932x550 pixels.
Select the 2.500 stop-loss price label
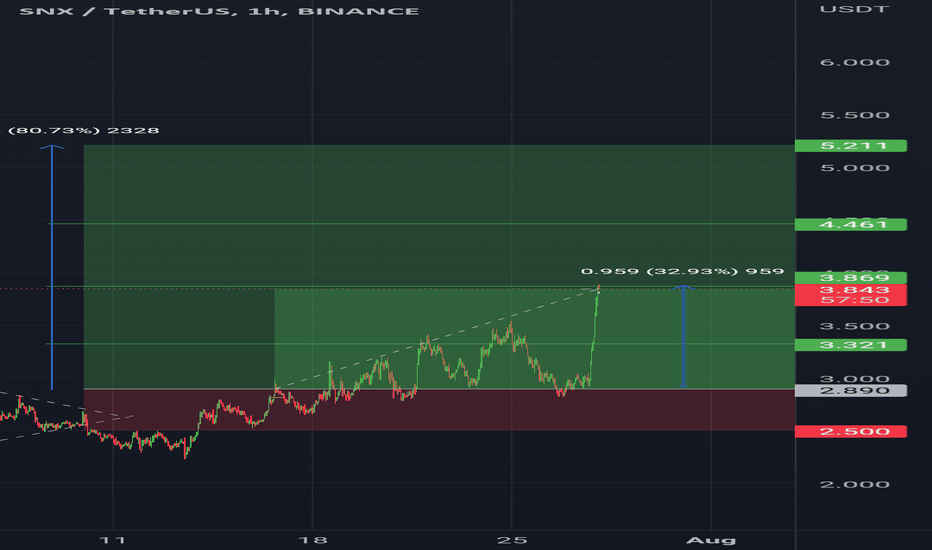(851, 432)
